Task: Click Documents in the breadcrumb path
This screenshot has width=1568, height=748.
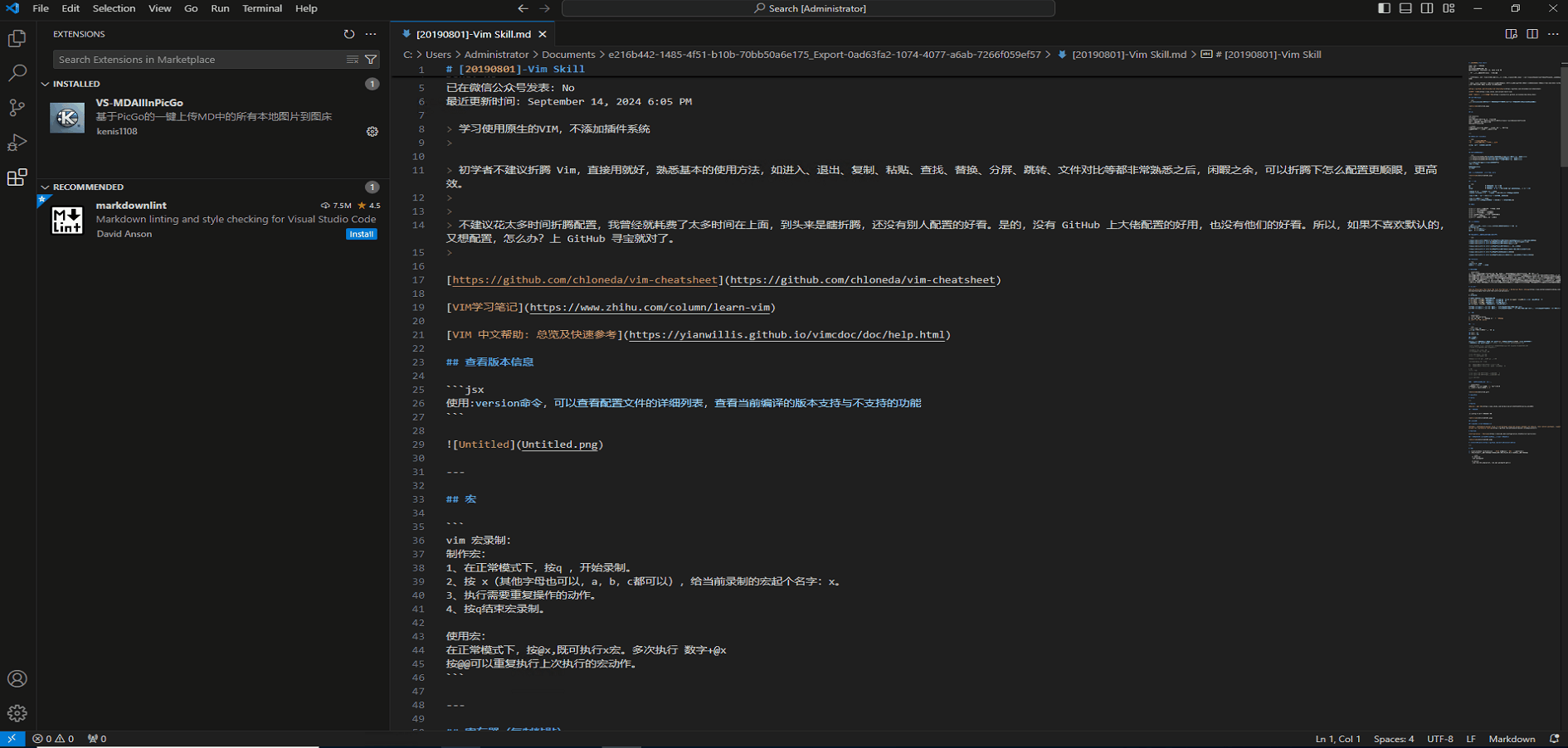Action: [x=568, y=55]
